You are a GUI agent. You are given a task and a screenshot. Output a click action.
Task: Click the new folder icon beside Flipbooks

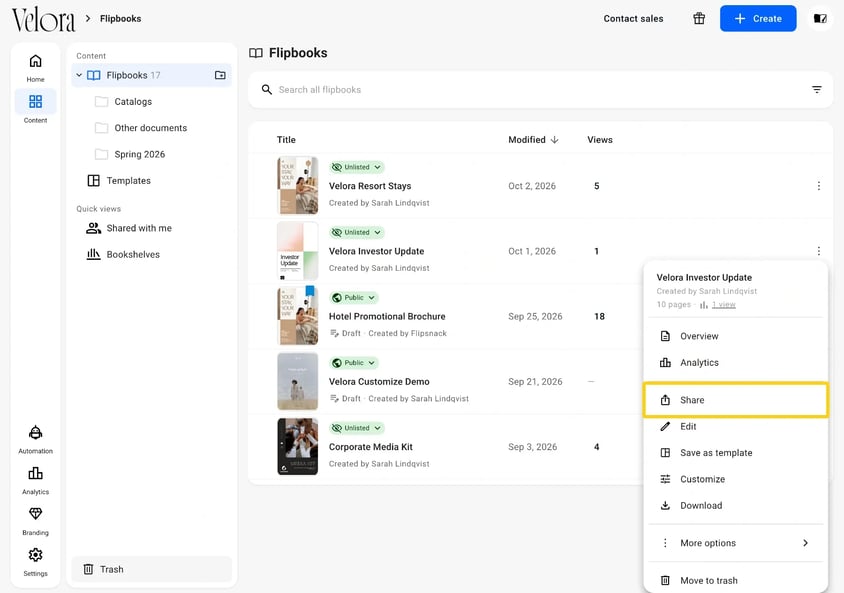[x=220, y=75]
